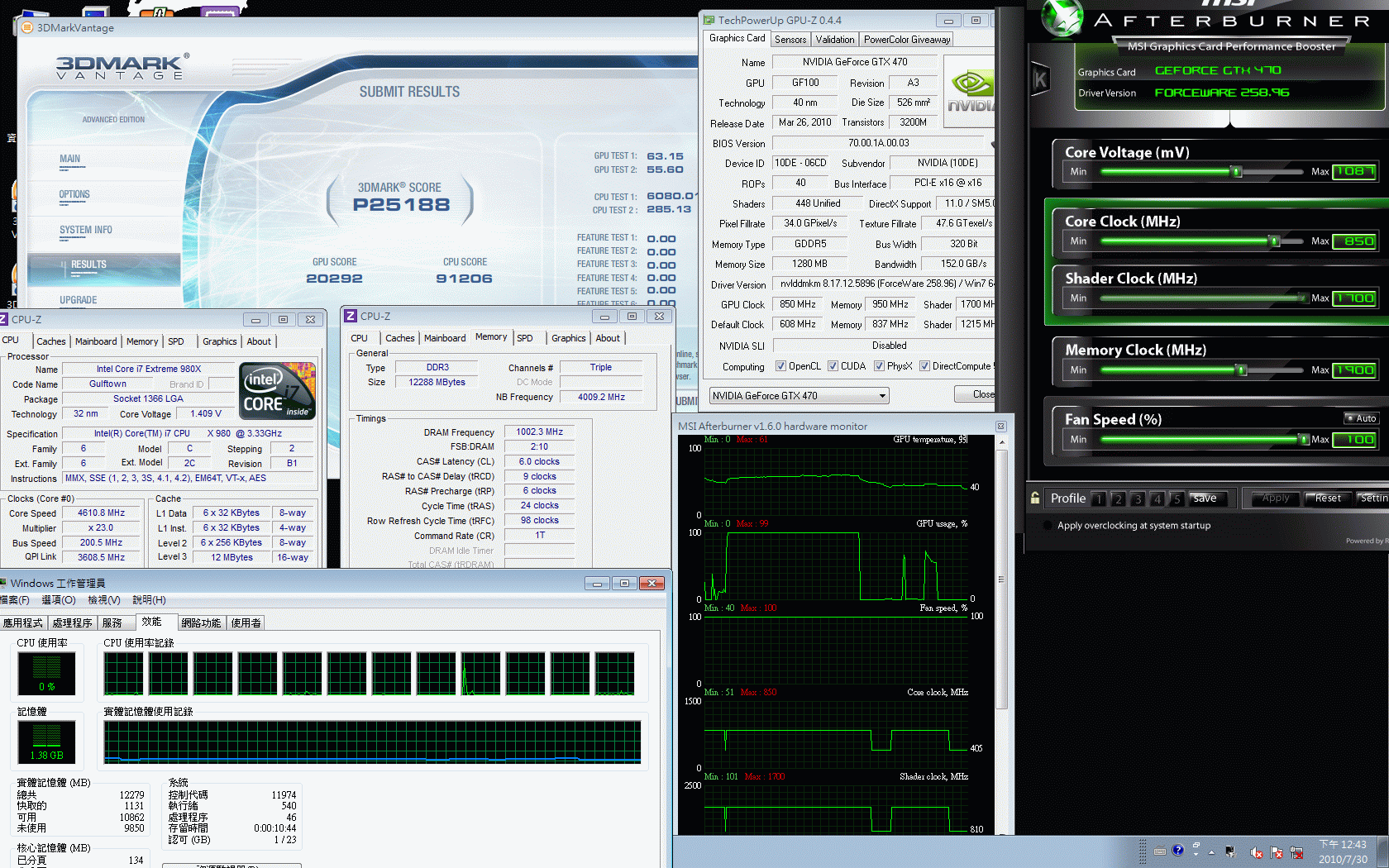Select Afterburner profile slot 1
The image size is (1389, 868).
coord(1099,498)
